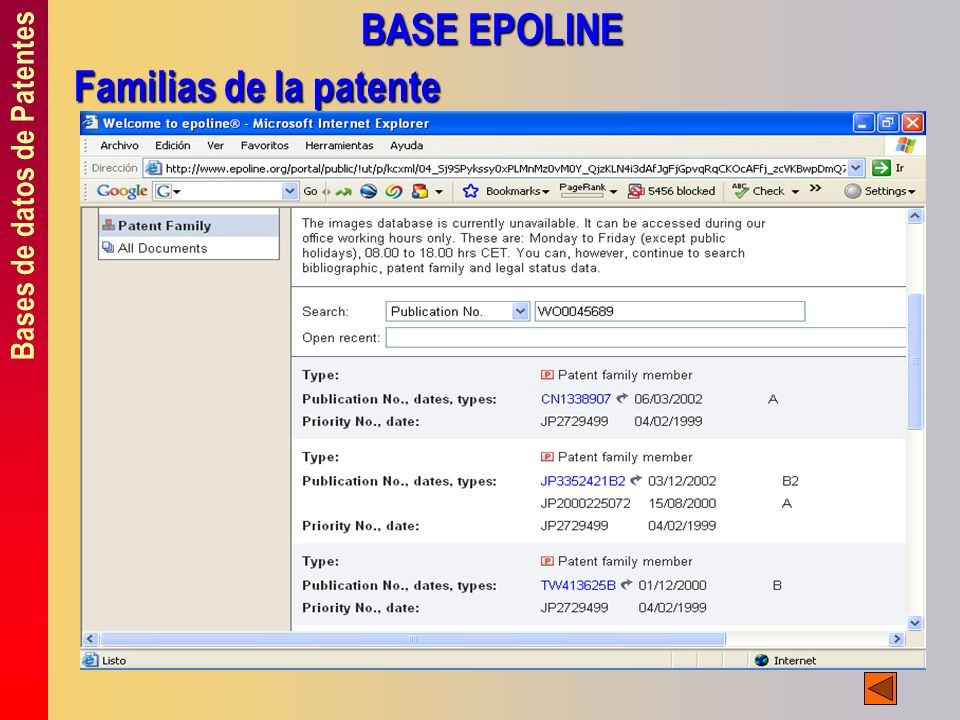Viewport: 960px width, 720px height.
Task: Click the Bookmarks star icon
Action: click(470, 191)
